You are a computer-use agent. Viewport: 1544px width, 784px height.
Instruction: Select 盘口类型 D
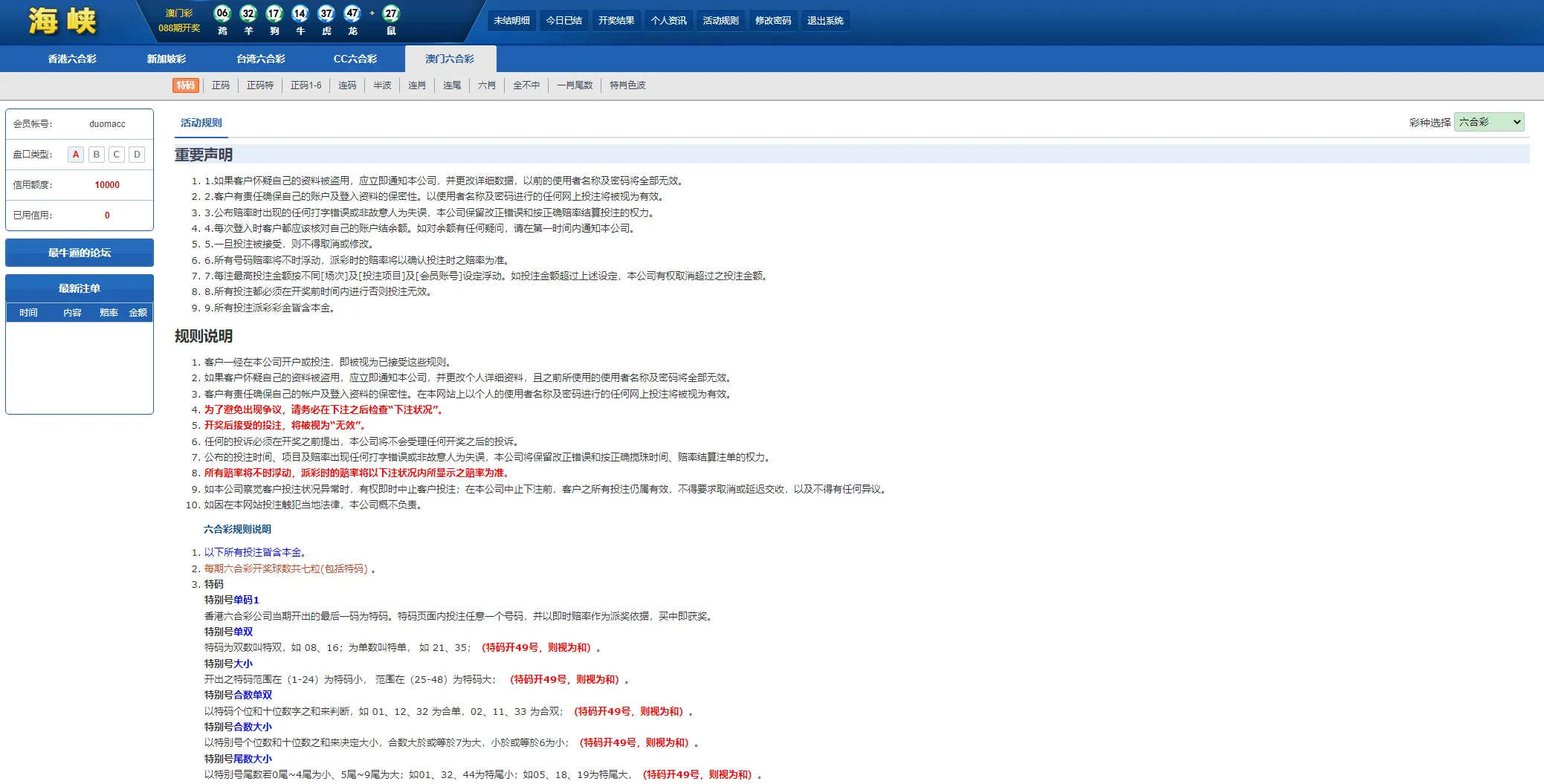click(137, 154)
